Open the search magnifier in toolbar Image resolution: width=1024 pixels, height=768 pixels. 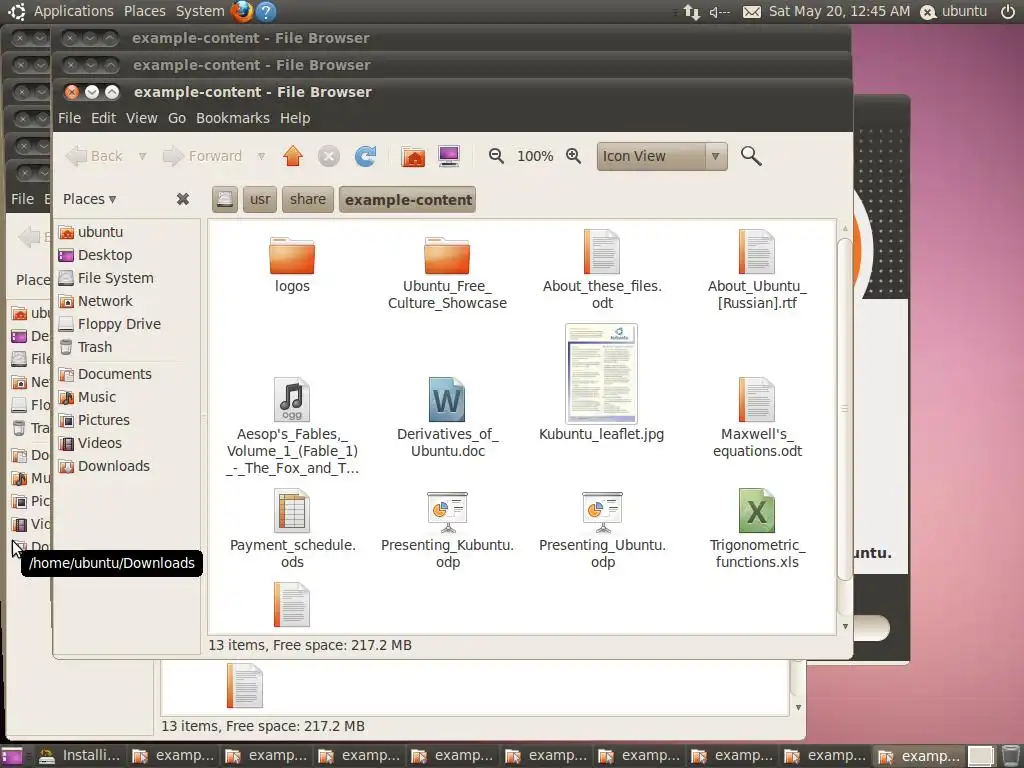click(751, 156)
